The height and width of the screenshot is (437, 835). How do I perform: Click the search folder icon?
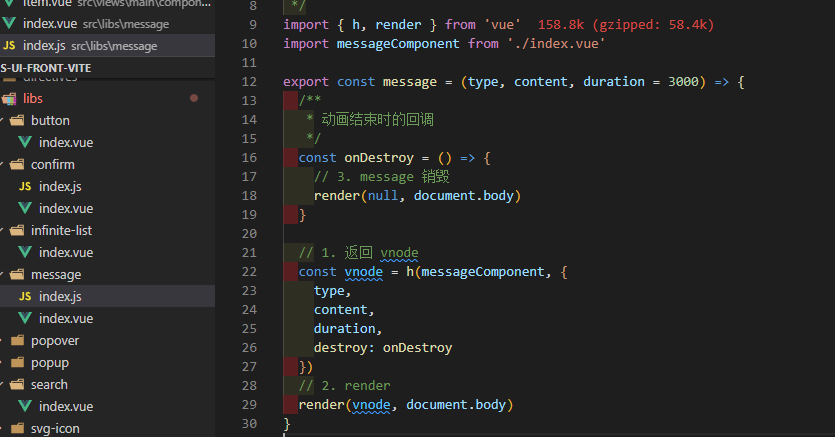coord(17,384)
